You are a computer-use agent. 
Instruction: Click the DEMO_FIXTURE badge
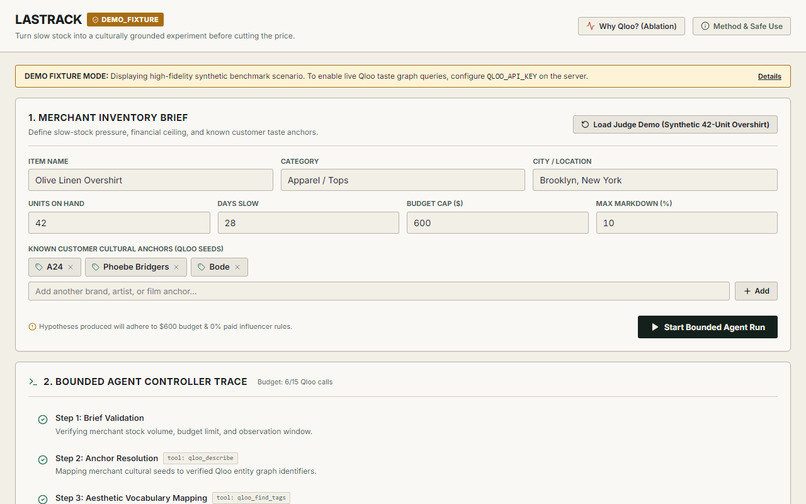click(x=125, y=20)
